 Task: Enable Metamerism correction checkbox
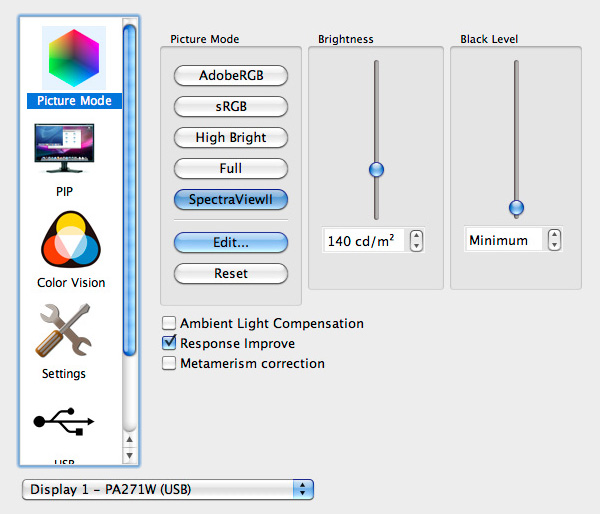169,363
